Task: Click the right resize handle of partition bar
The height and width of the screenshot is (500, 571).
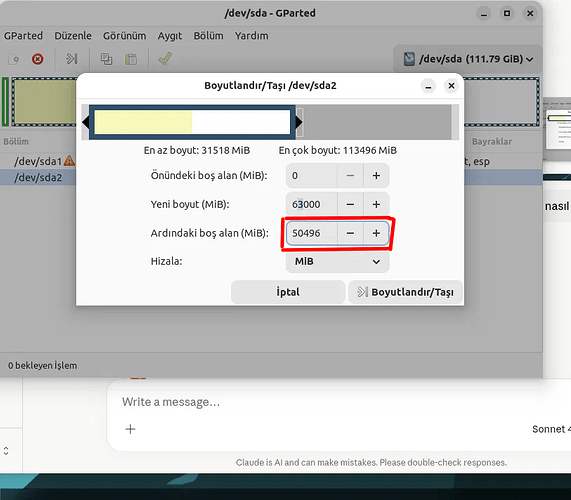Action: 299,122
